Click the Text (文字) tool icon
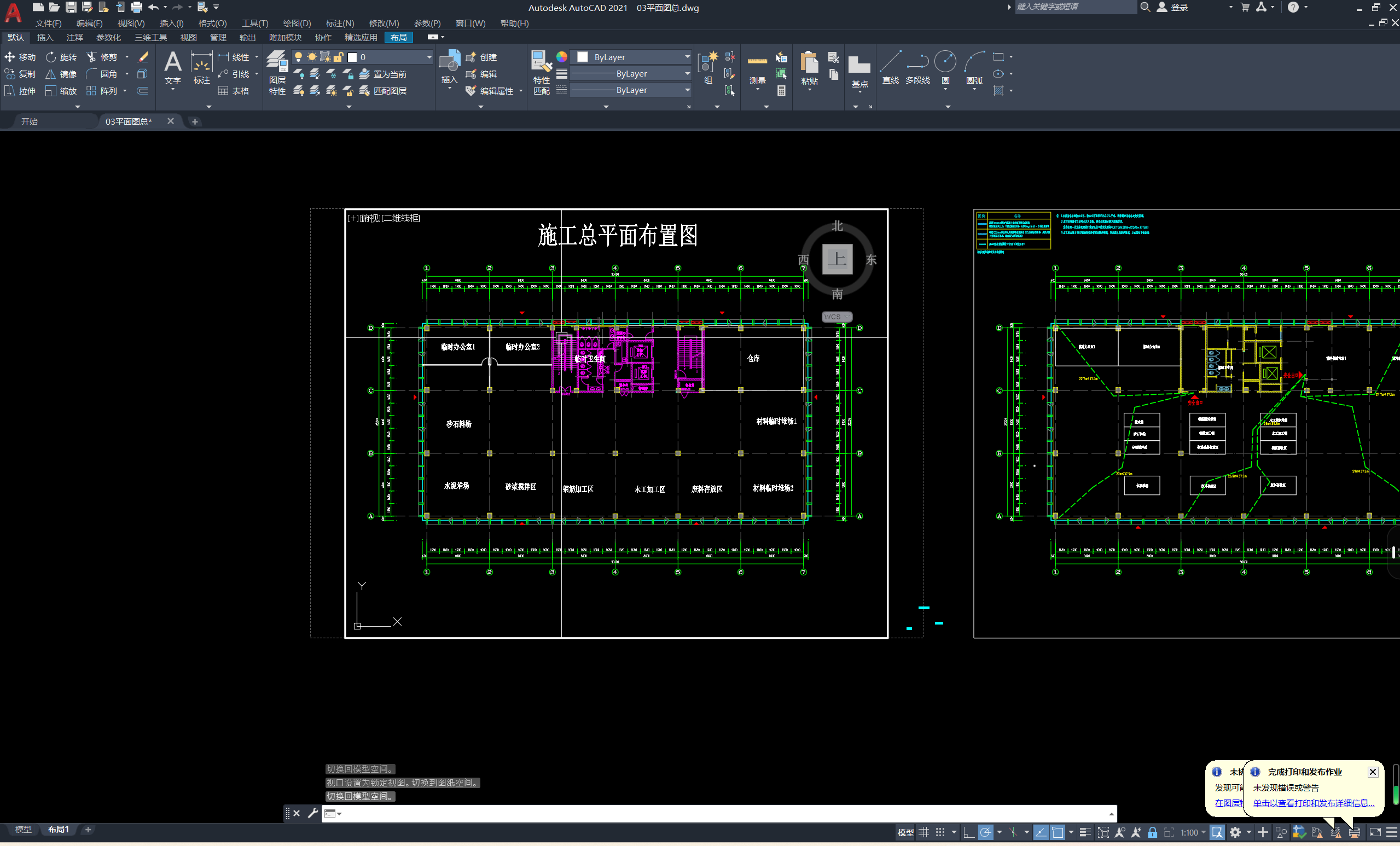Viewport: 1400px width, 846px height. point(173,62)
